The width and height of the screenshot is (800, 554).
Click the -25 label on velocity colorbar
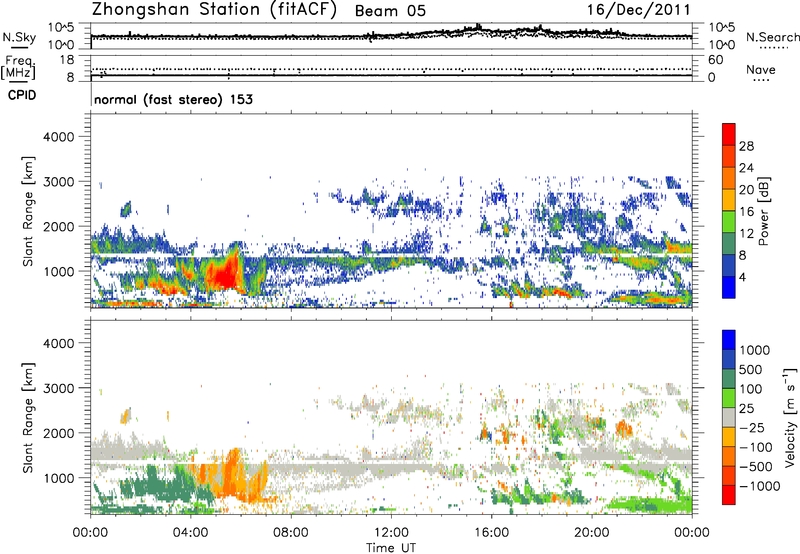[x=752, y=428]
